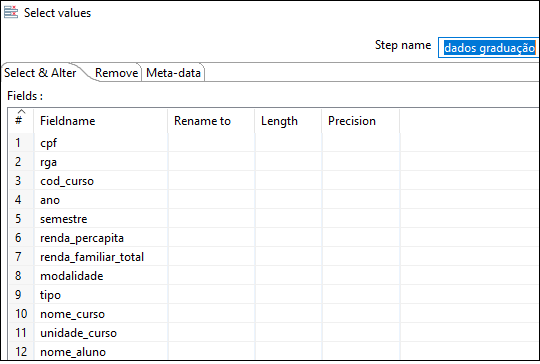Select the cpf field row
Viewport: 540px width, 364px height.
274,143
